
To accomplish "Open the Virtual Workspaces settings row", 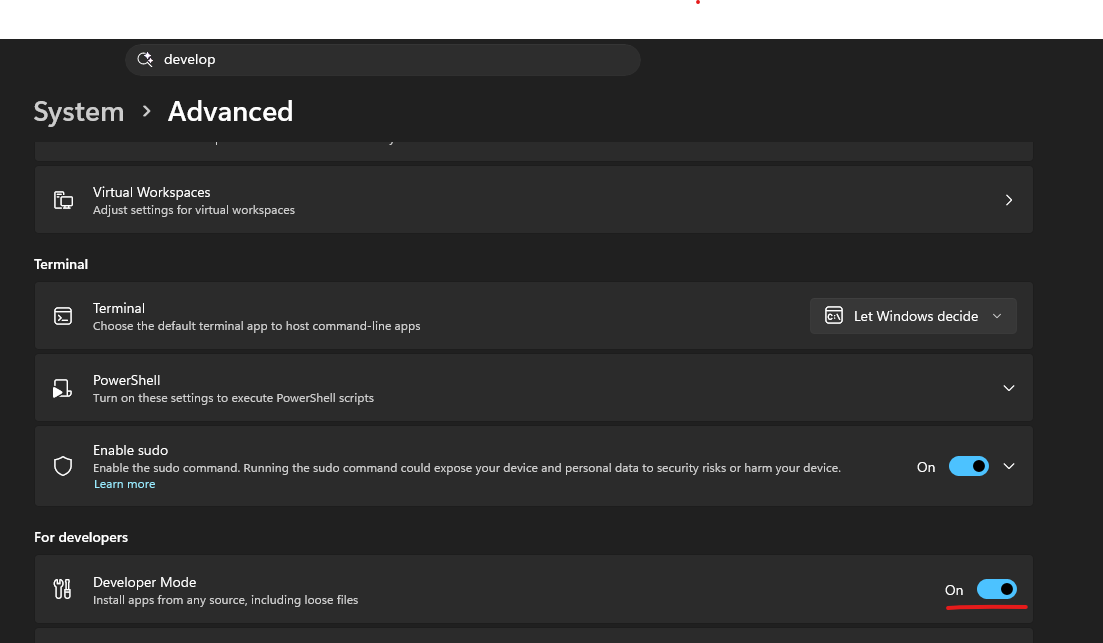I will click(x=534, y=200).
